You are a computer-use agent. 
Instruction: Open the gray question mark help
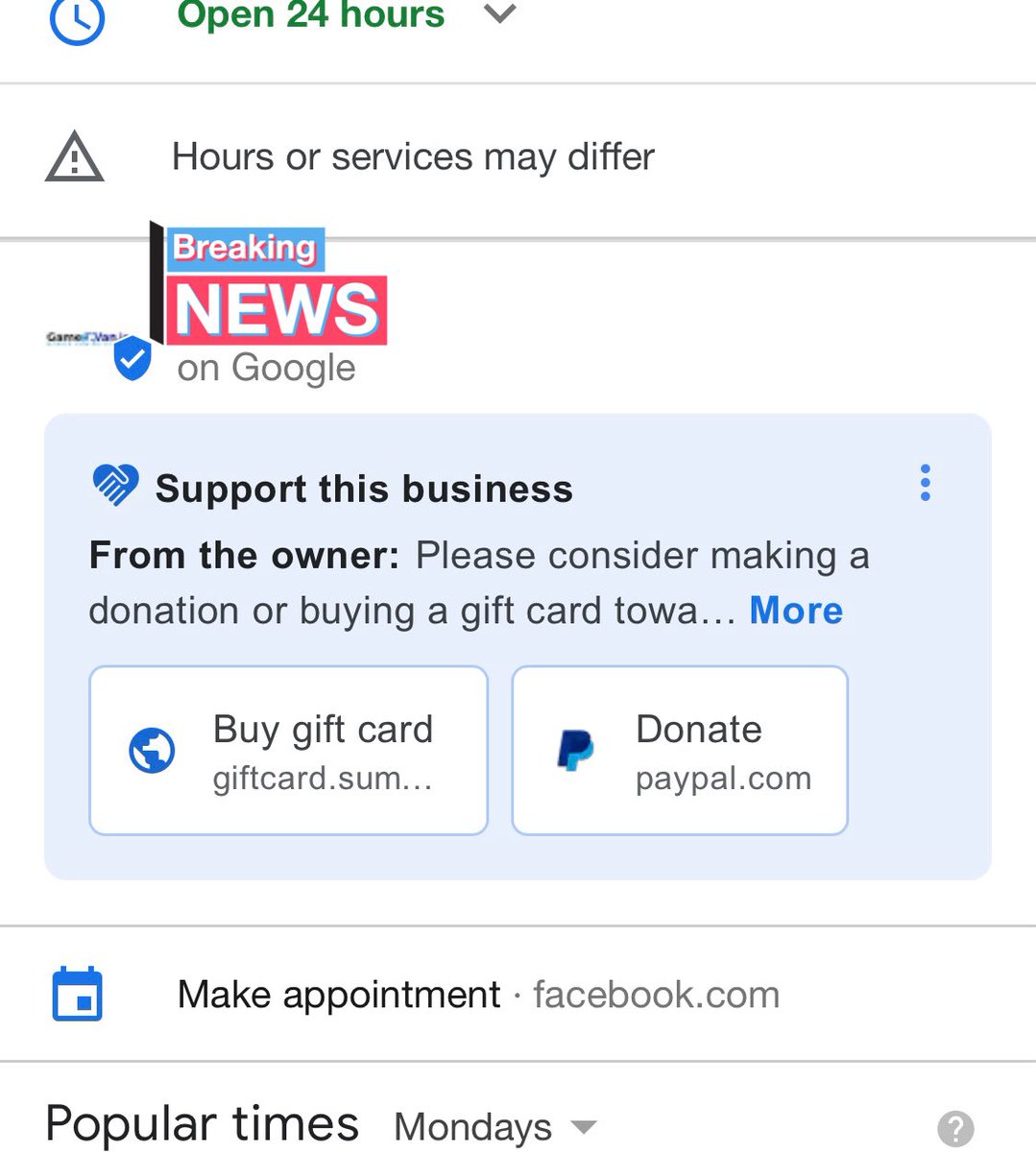[x=955, y=1128]
